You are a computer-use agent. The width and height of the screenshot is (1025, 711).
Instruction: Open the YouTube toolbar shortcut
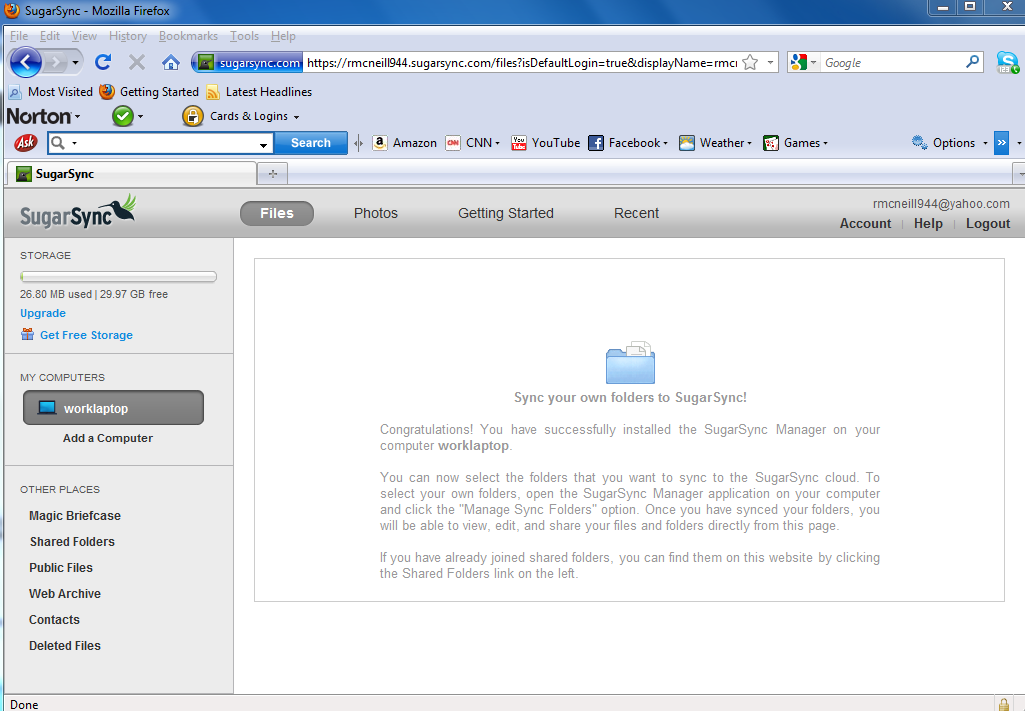tap(546, 143)
